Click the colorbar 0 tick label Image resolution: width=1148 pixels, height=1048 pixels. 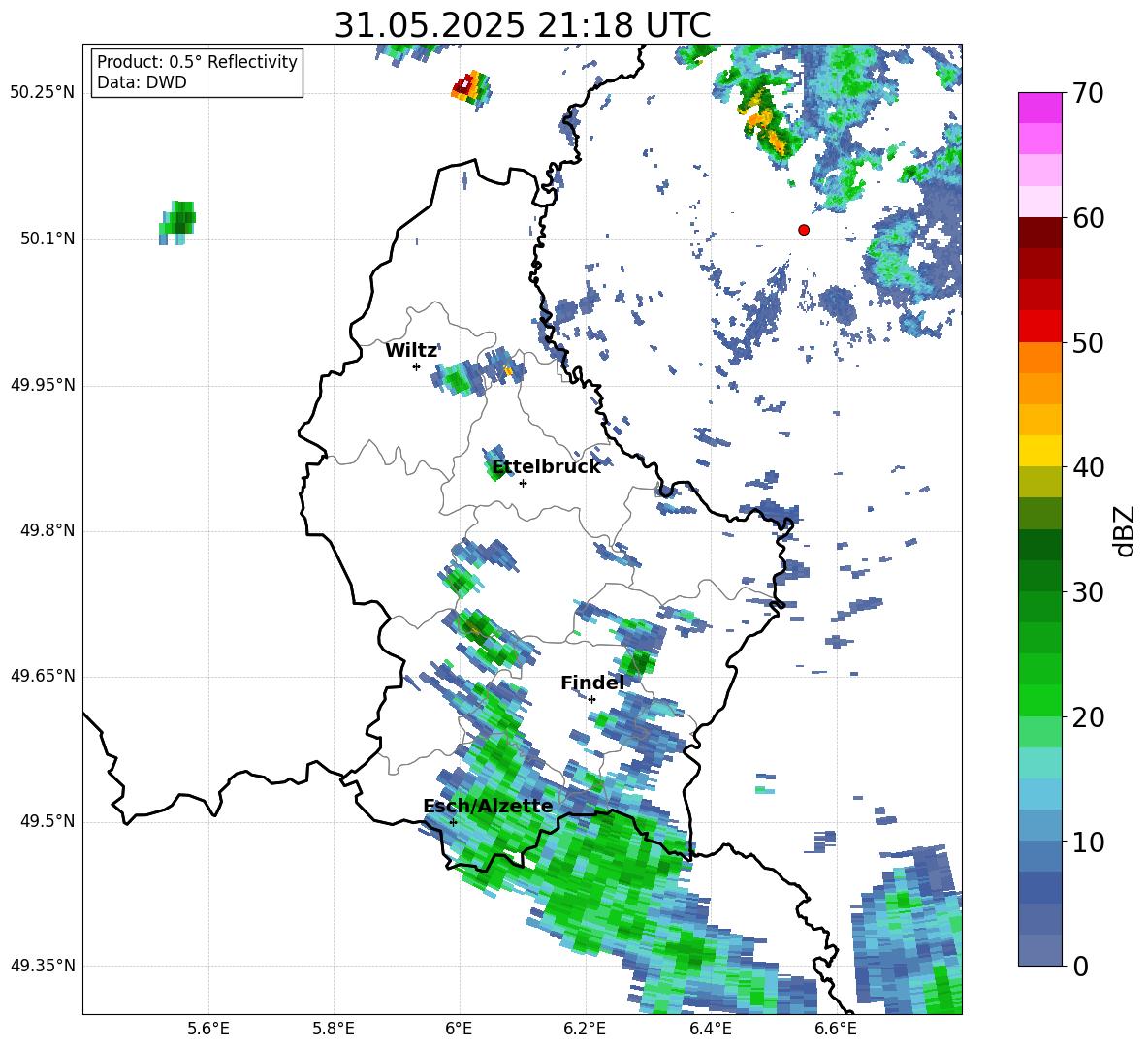point(1080,967)
